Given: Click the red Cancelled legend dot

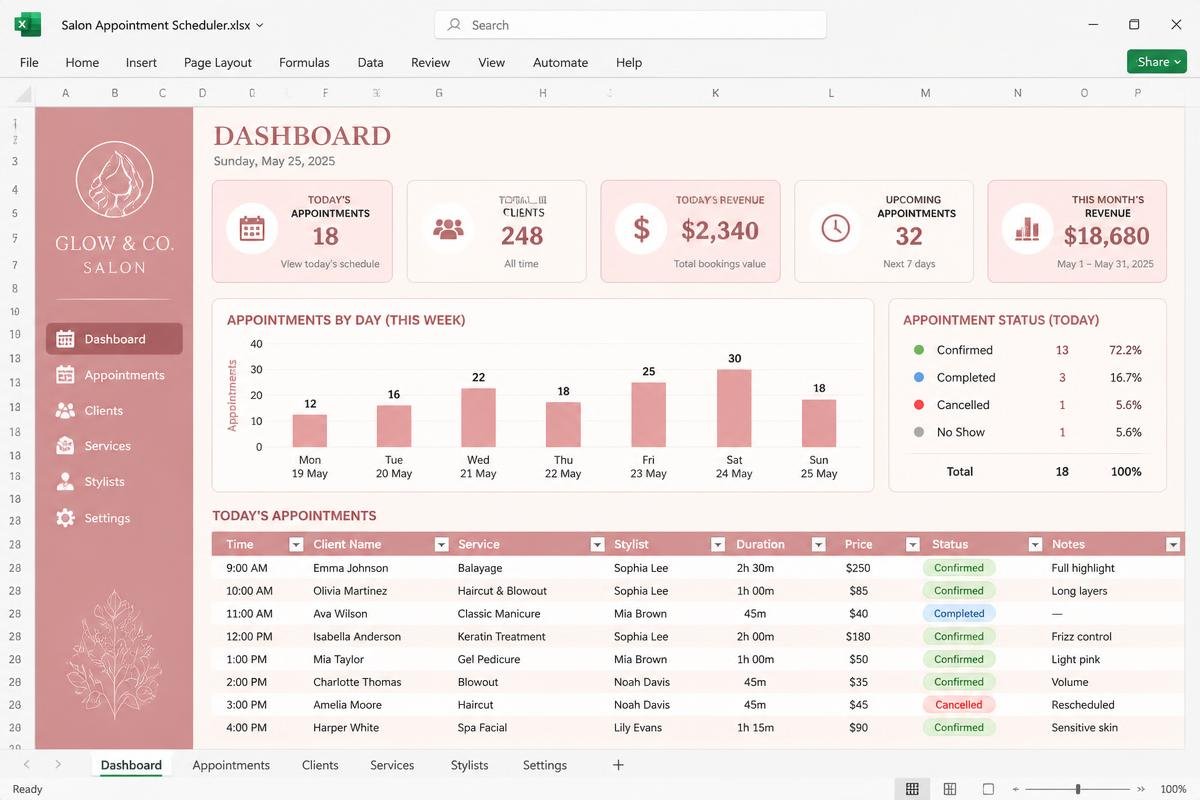Looking at the screenshot, I should (918, 405).
